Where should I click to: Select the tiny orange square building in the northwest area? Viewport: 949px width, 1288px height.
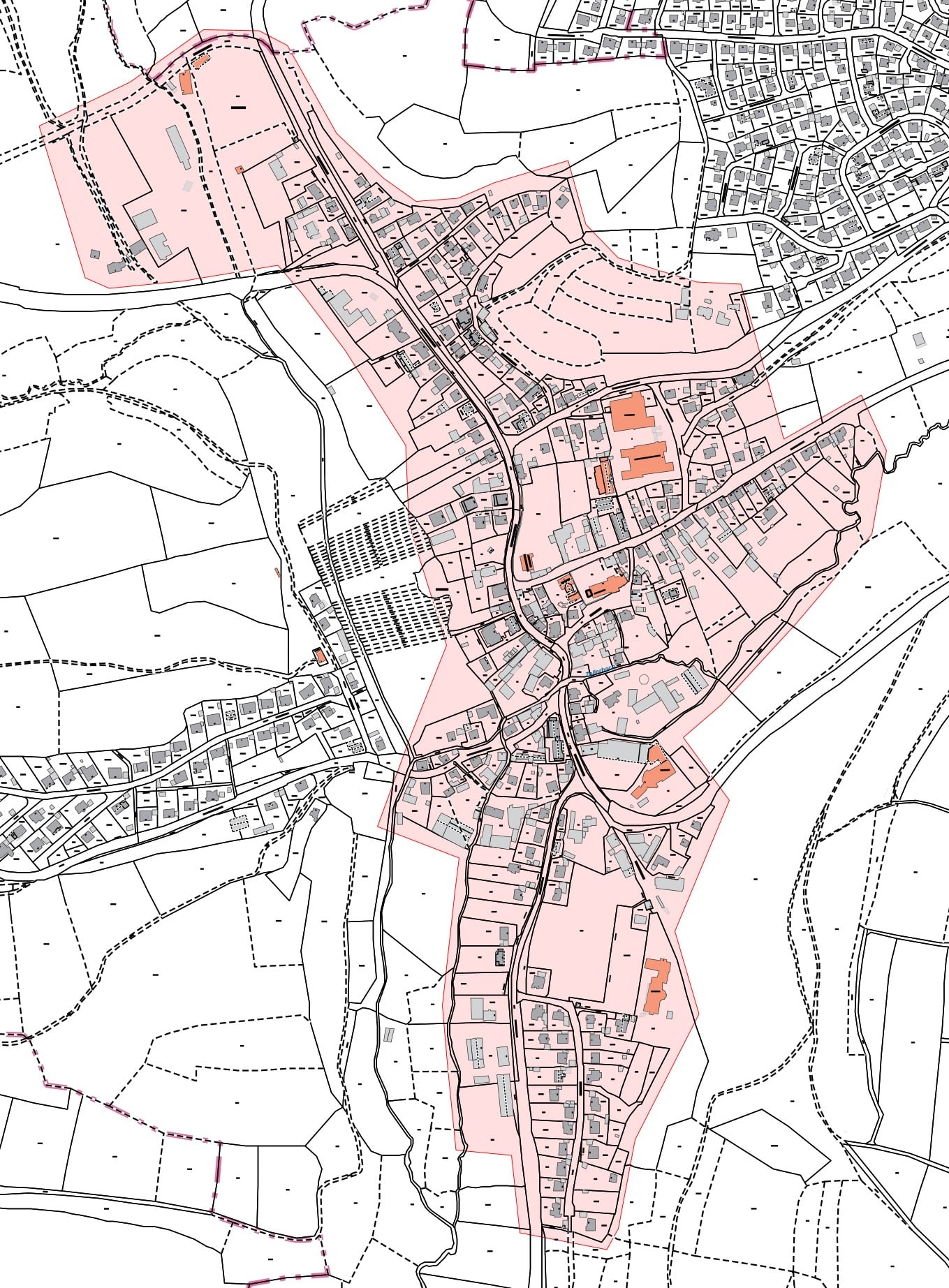[x=239, y=169]
